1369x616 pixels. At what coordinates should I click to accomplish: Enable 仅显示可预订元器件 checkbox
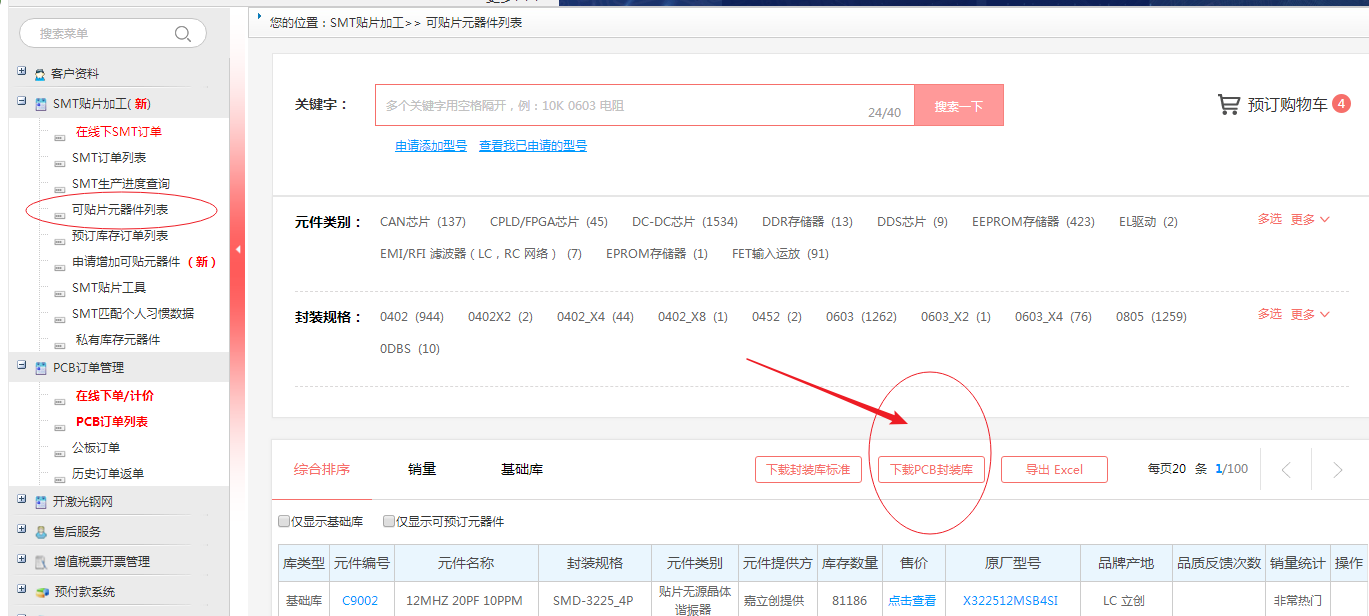389,522
